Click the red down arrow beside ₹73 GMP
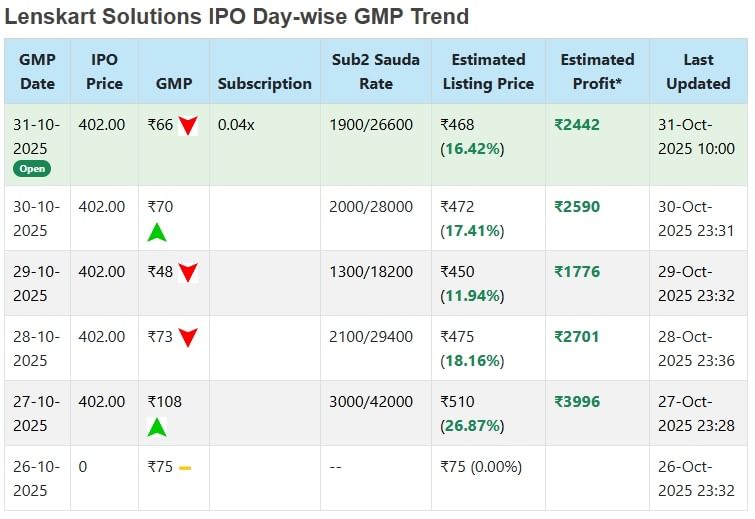755x519 pixels. pos(188,337)
